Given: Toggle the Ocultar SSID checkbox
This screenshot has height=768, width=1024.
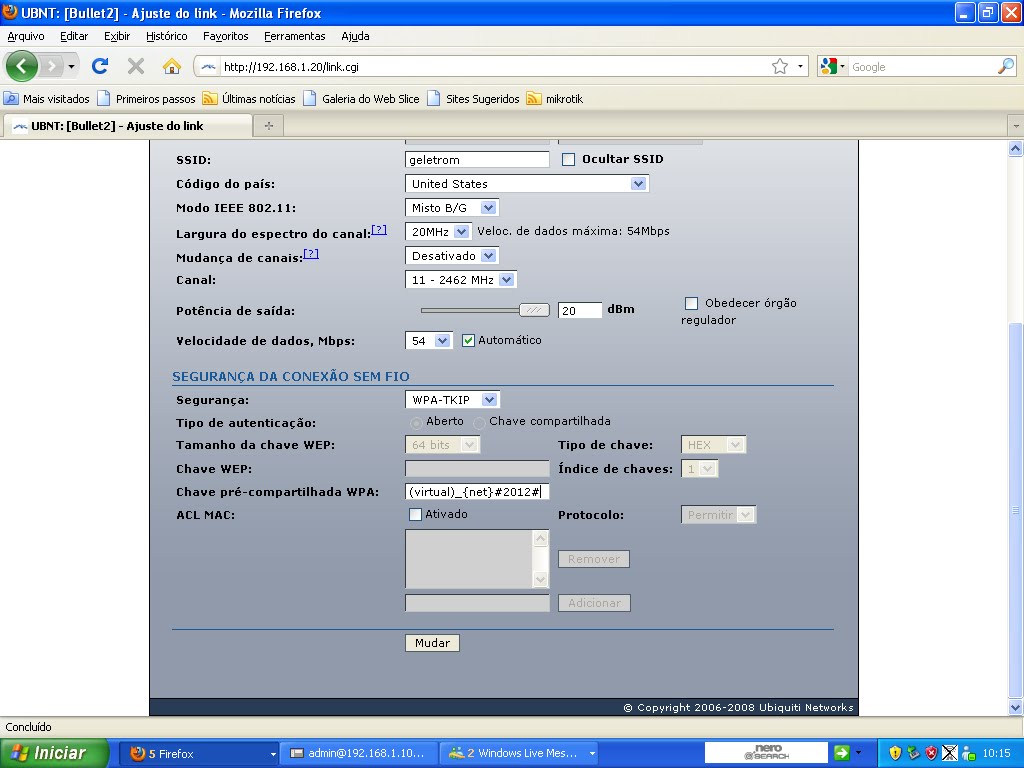Looking at the screenshot, I should [x=568, y=159].
